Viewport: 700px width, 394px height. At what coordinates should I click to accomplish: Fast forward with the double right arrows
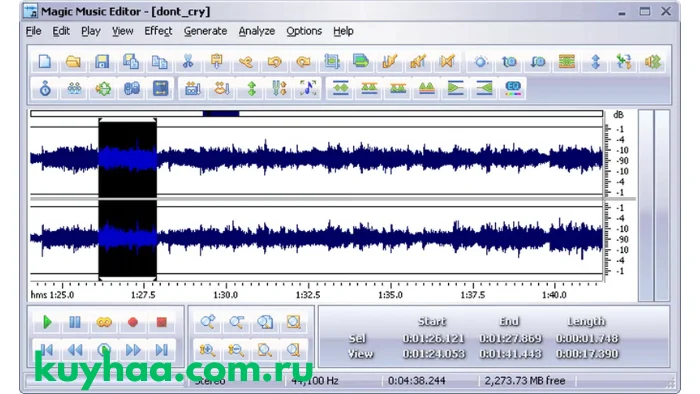pos(133,350)
